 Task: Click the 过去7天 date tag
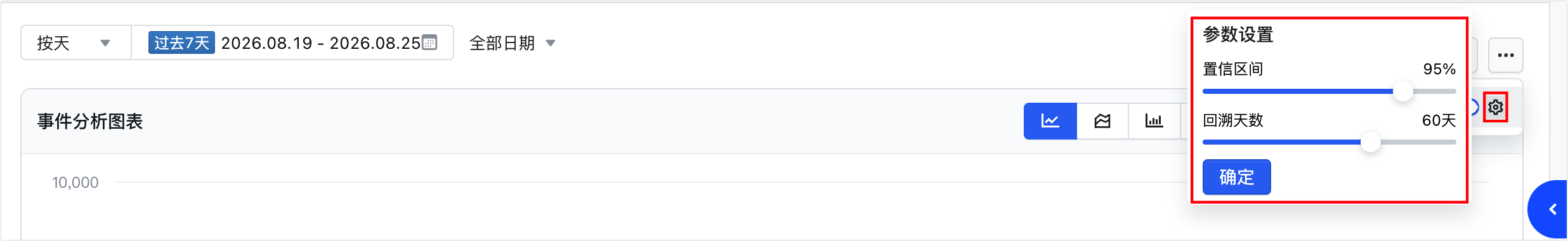[x=181, y=42]
